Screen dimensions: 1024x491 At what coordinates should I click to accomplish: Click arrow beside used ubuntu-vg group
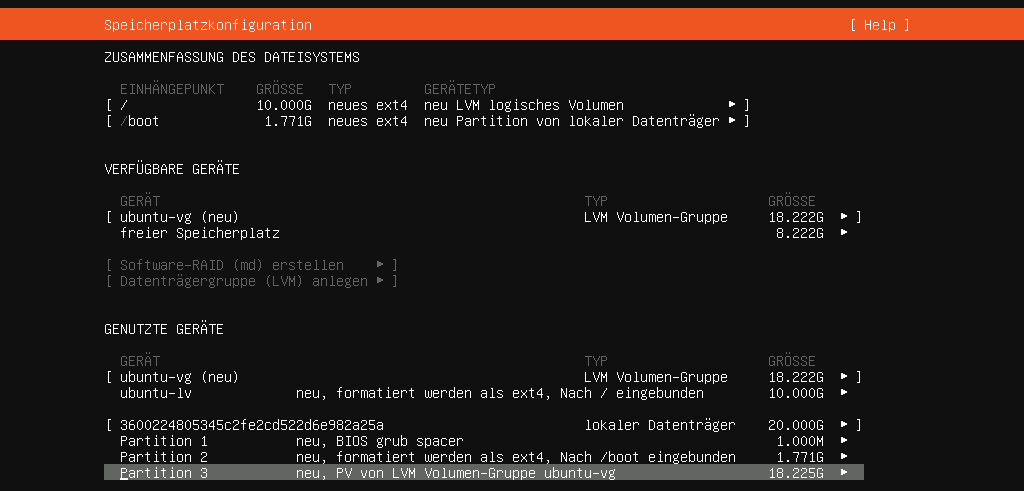[x=844, y=377]
